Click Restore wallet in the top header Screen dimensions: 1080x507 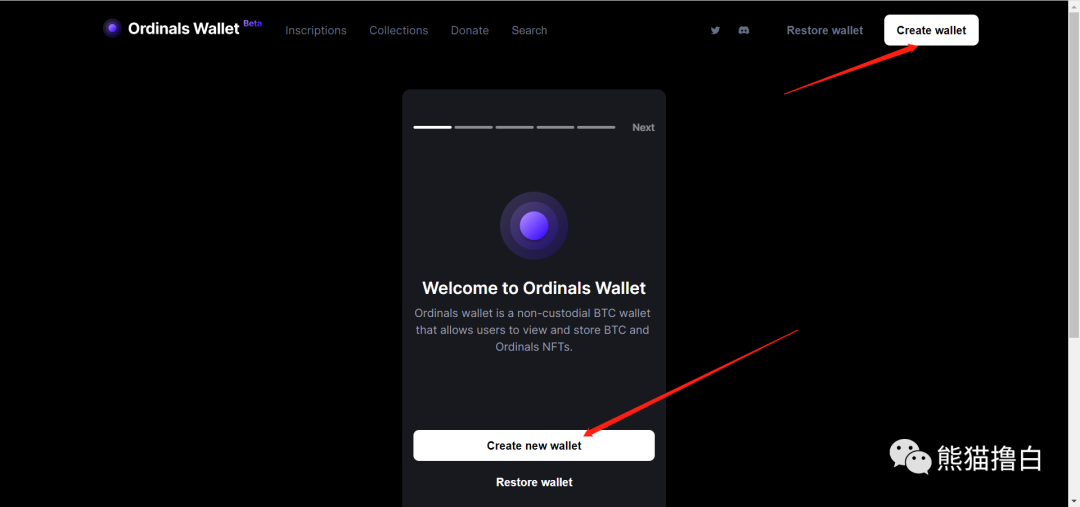pyautogui.click(x=824, y=30)
